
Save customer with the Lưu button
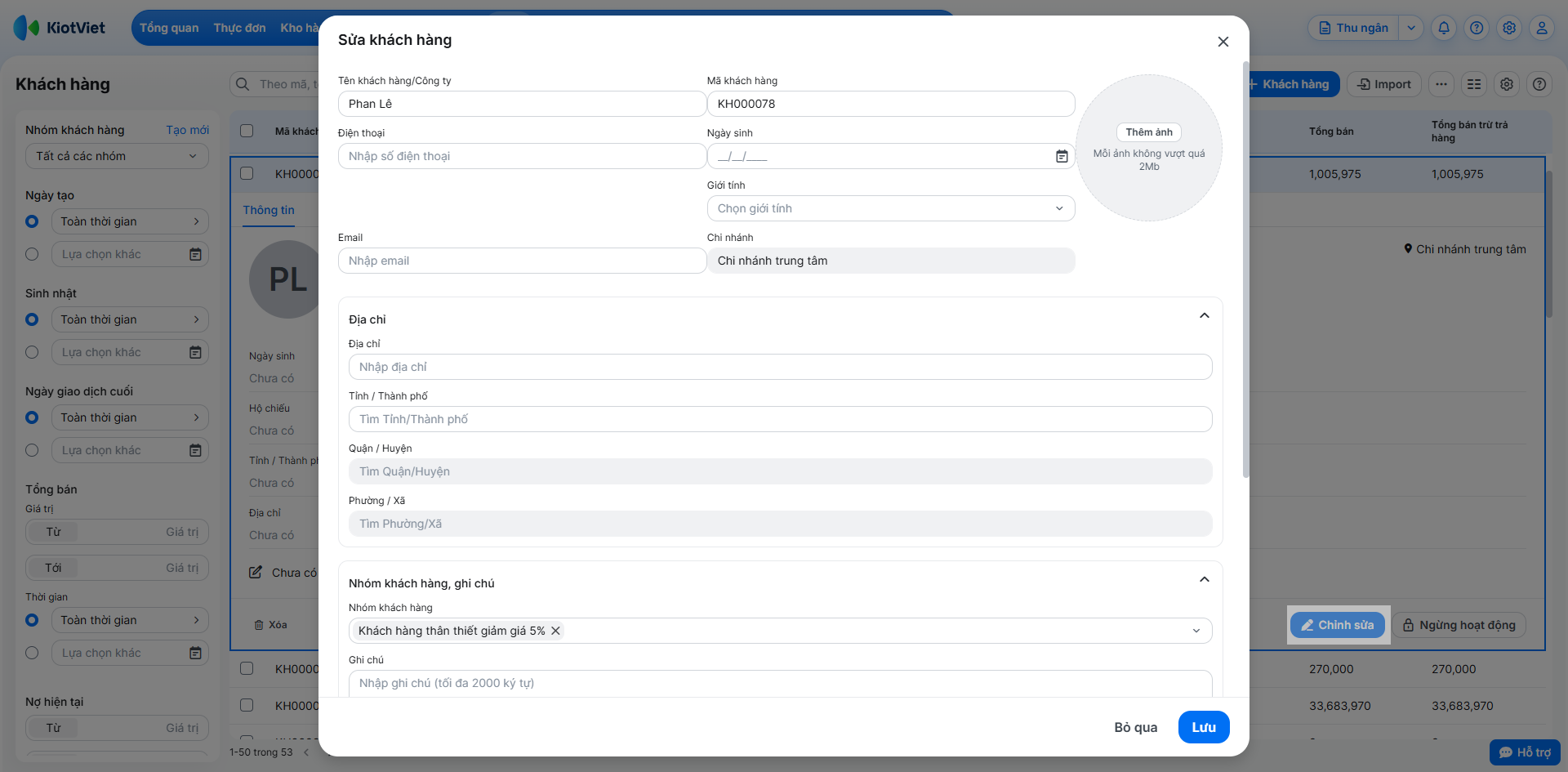(x=1204, y=727)
